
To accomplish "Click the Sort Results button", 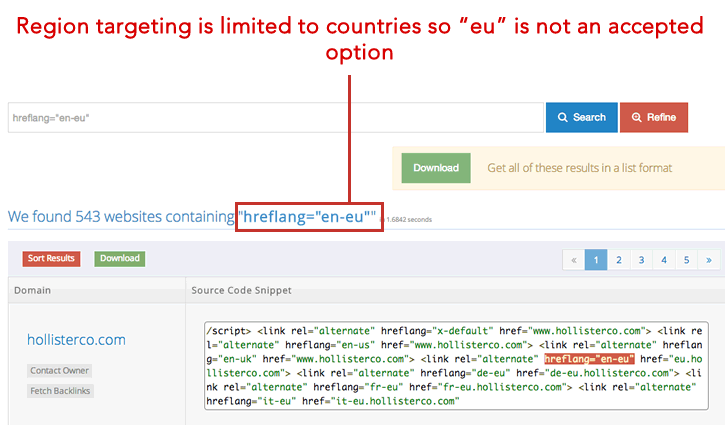I will (51, 259).
